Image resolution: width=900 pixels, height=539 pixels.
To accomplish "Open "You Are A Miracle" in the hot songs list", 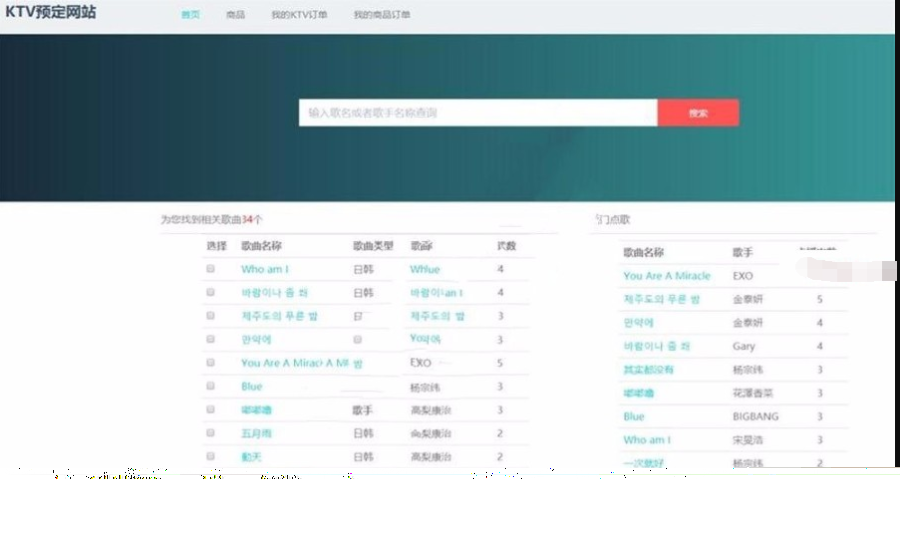I will 667,276.
